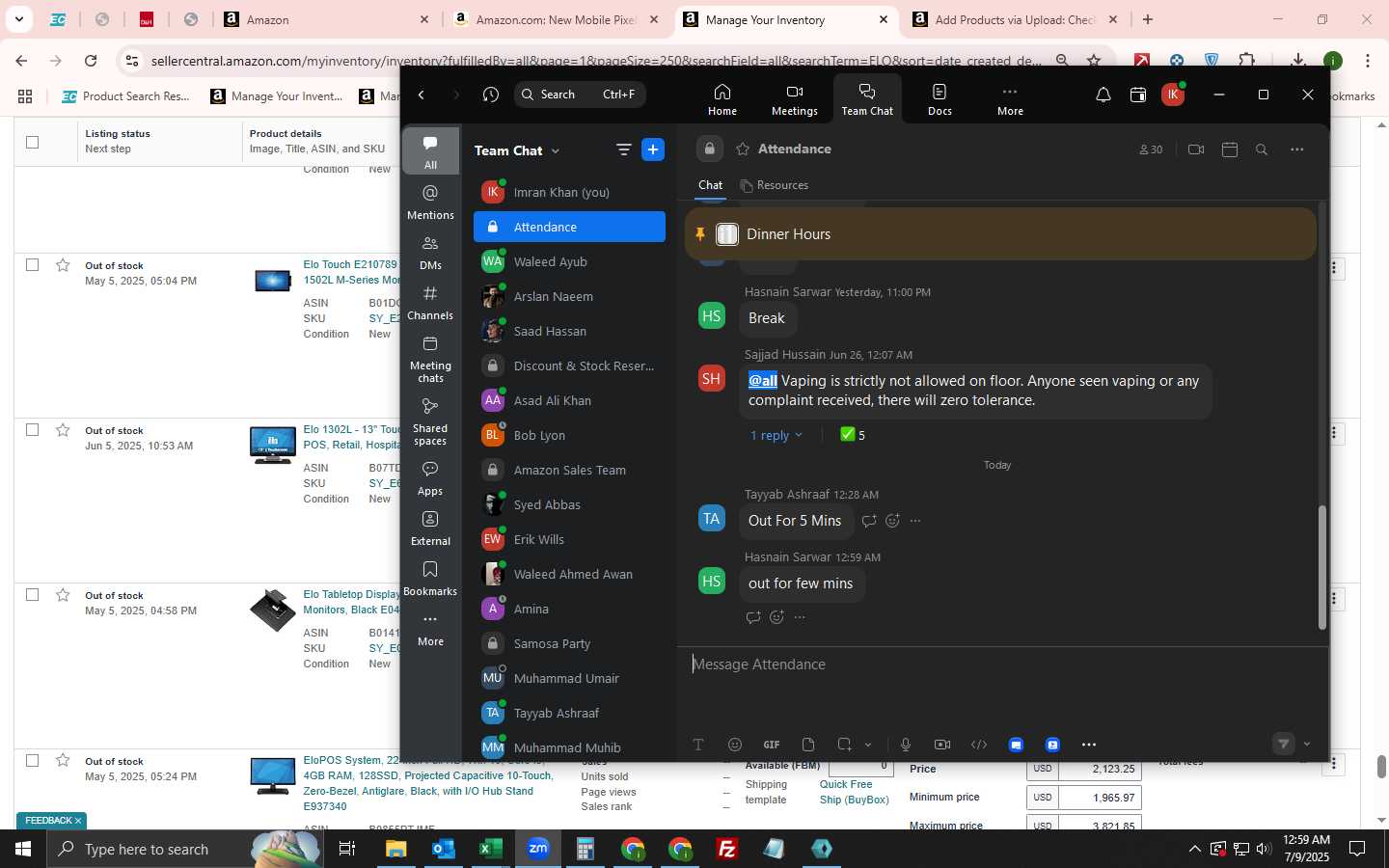The image size is (1389, 868).
Task: Favorite the Jun 5, 10:53 AM listing star
Action: click(63, 429)
